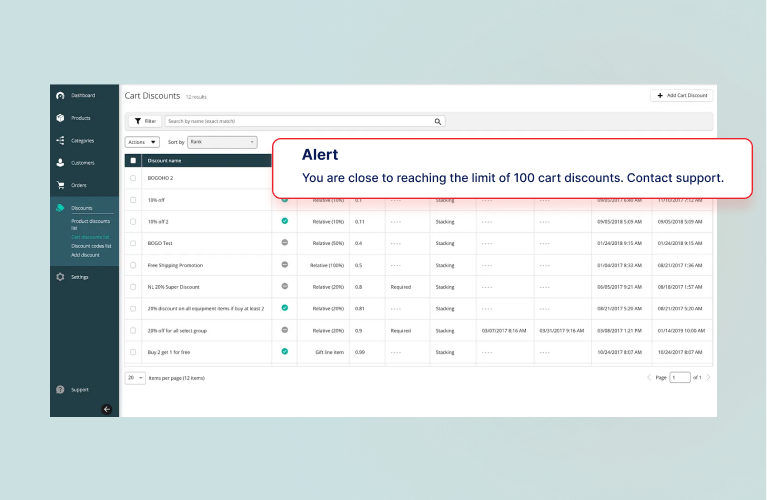Open the BOGOHO 2 discount name
Image resolution: width=767 pixels, height=500 pixels.
pyautogui.click(x=160, y=178)
